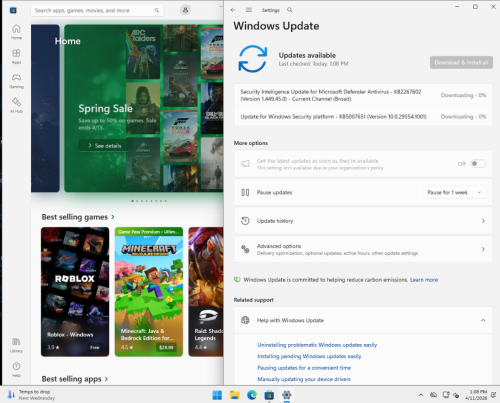Click the Update history clock icon

(245, 221)
